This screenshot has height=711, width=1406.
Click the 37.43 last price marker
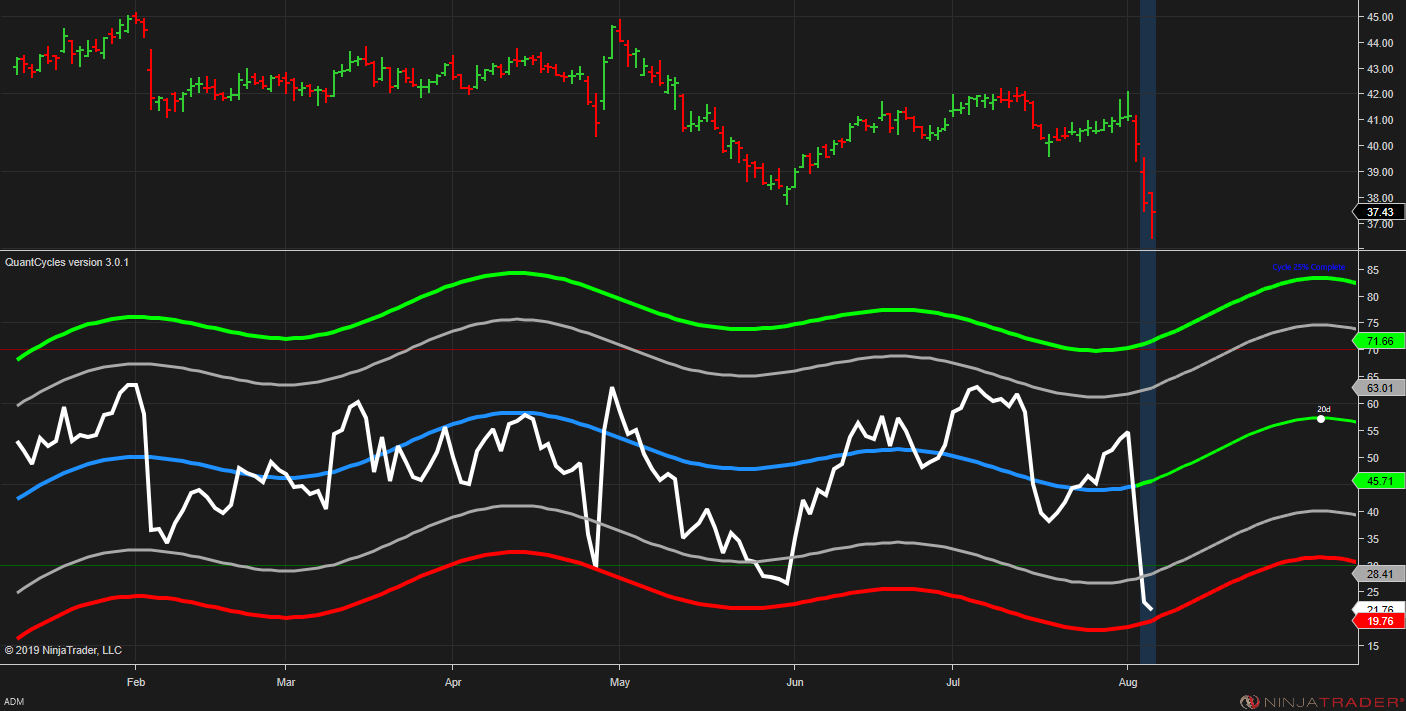(1380, 212)
